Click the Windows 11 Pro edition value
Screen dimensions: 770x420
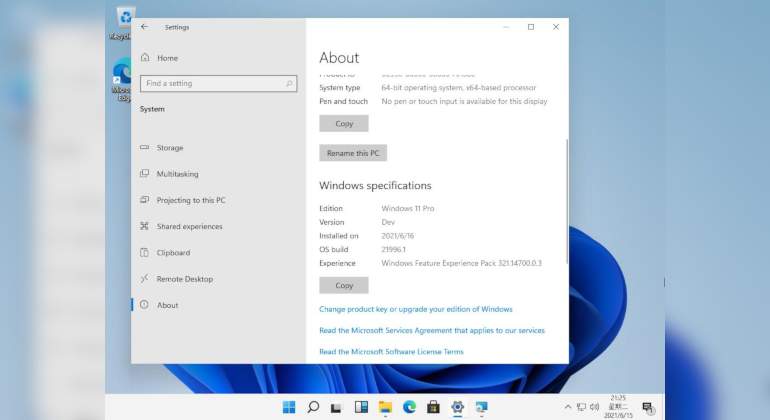pyautogui.click(x=408, y=208)
